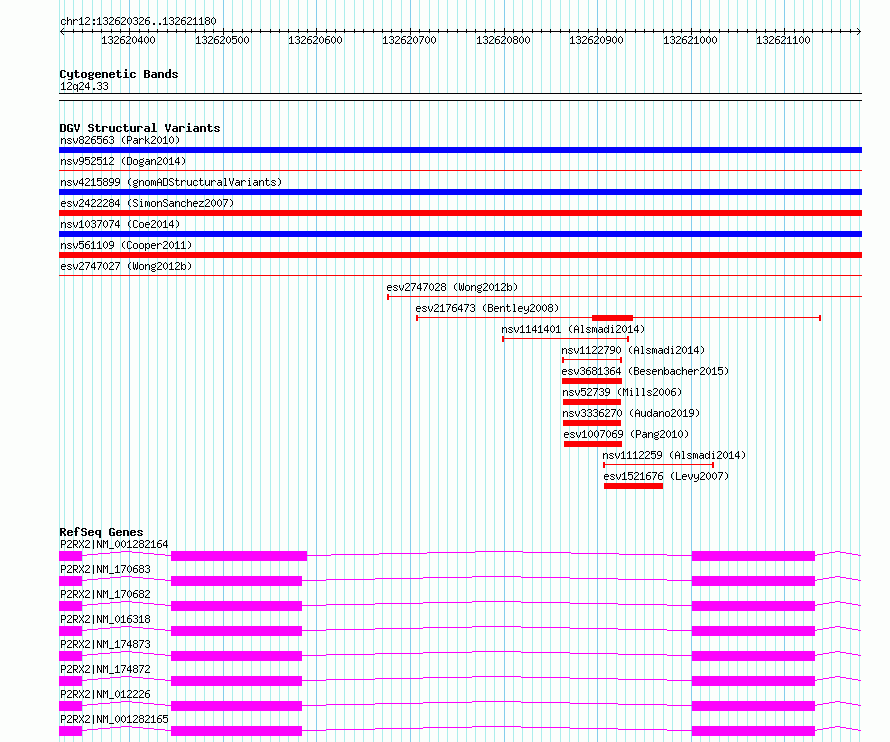Click the nsv1141401 thin red feature line

pos(565,339)
